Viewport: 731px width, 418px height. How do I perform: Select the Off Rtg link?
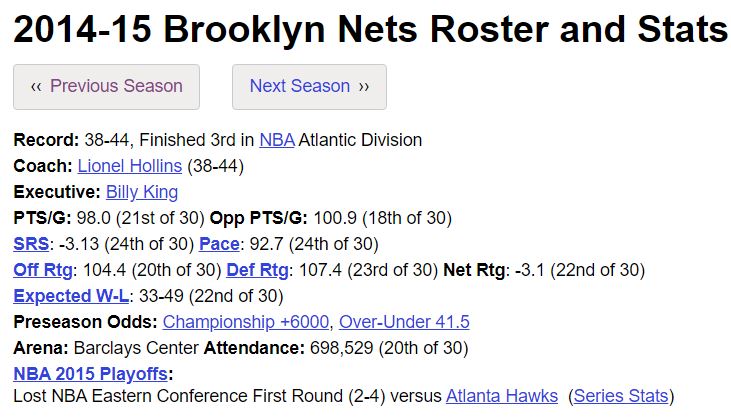43,270
